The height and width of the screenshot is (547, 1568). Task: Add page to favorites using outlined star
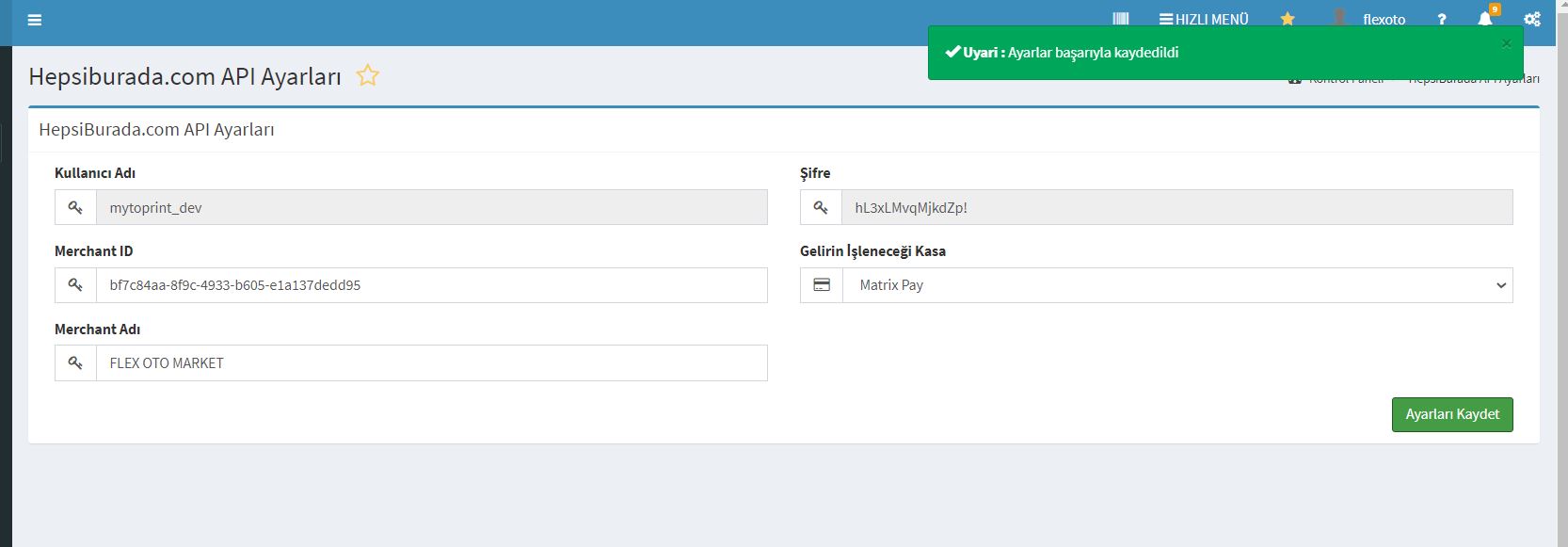368,75
